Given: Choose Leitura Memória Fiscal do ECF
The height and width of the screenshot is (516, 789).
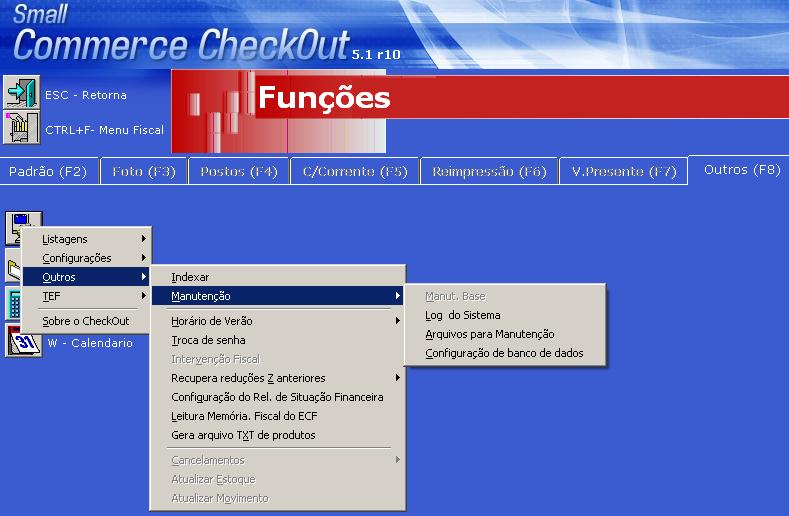Looking at the screenshot, I should tap(278, 416).
